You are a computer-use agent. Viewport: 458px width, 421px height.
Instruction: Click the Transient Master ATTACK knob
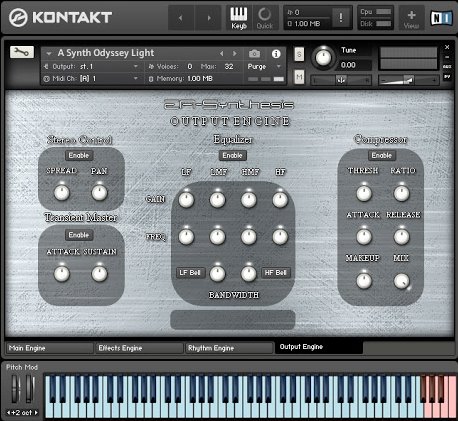coord(62,273)
